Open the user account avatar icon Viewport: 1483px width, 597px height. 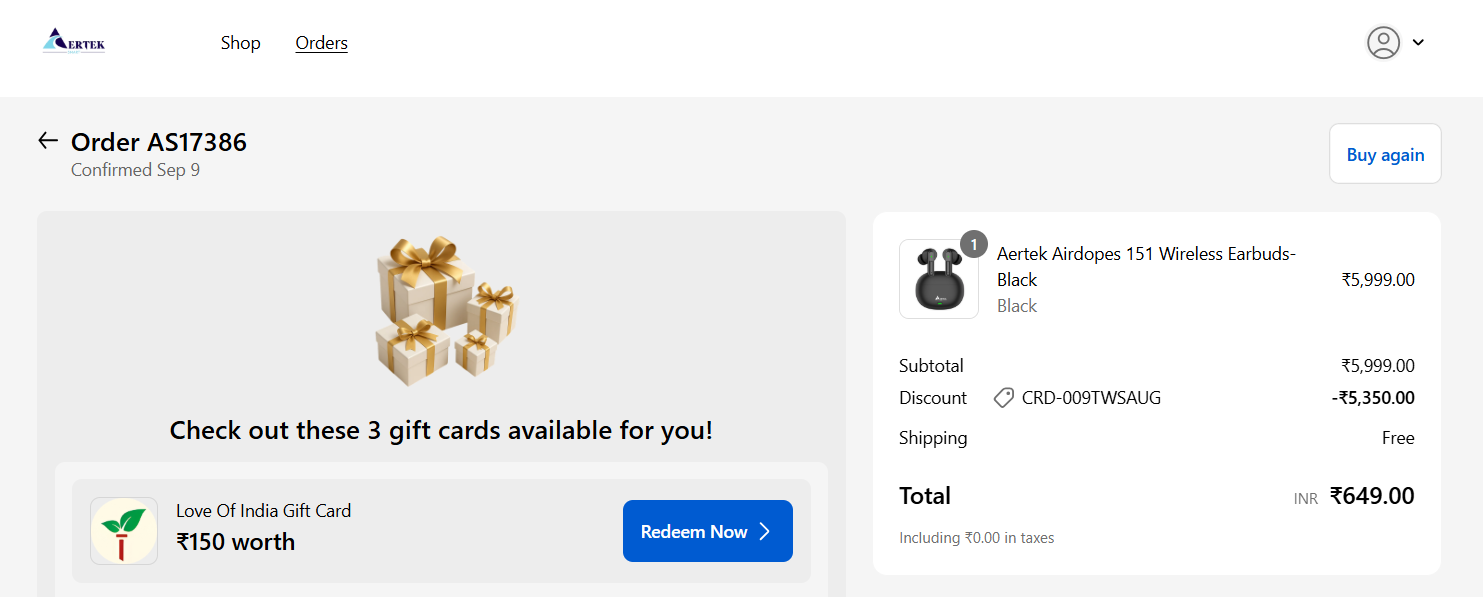click(1383, 42)
